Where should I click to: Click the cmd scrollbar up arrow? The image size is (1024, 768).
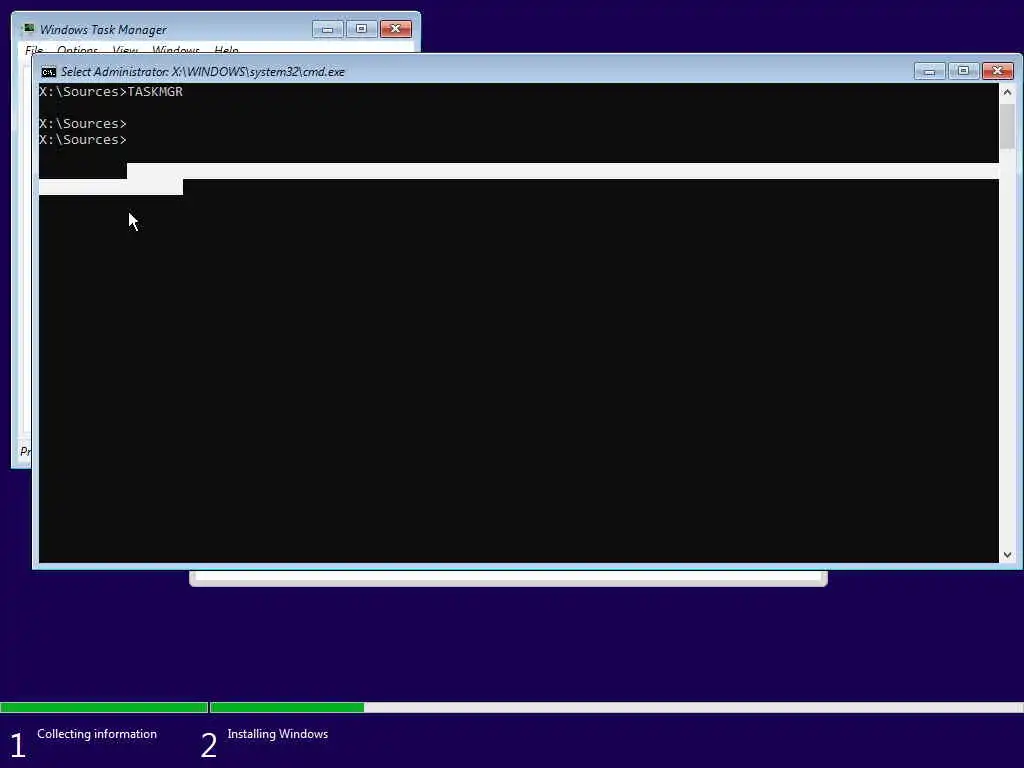point(1007,92)
